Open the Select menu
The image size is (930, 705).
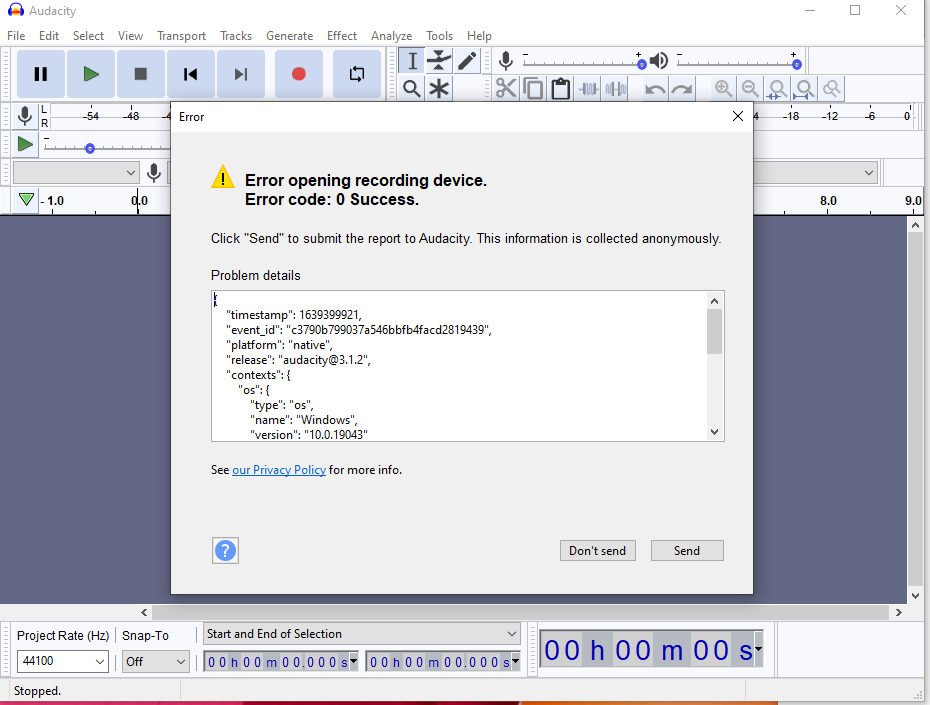(x=88, y=36)
